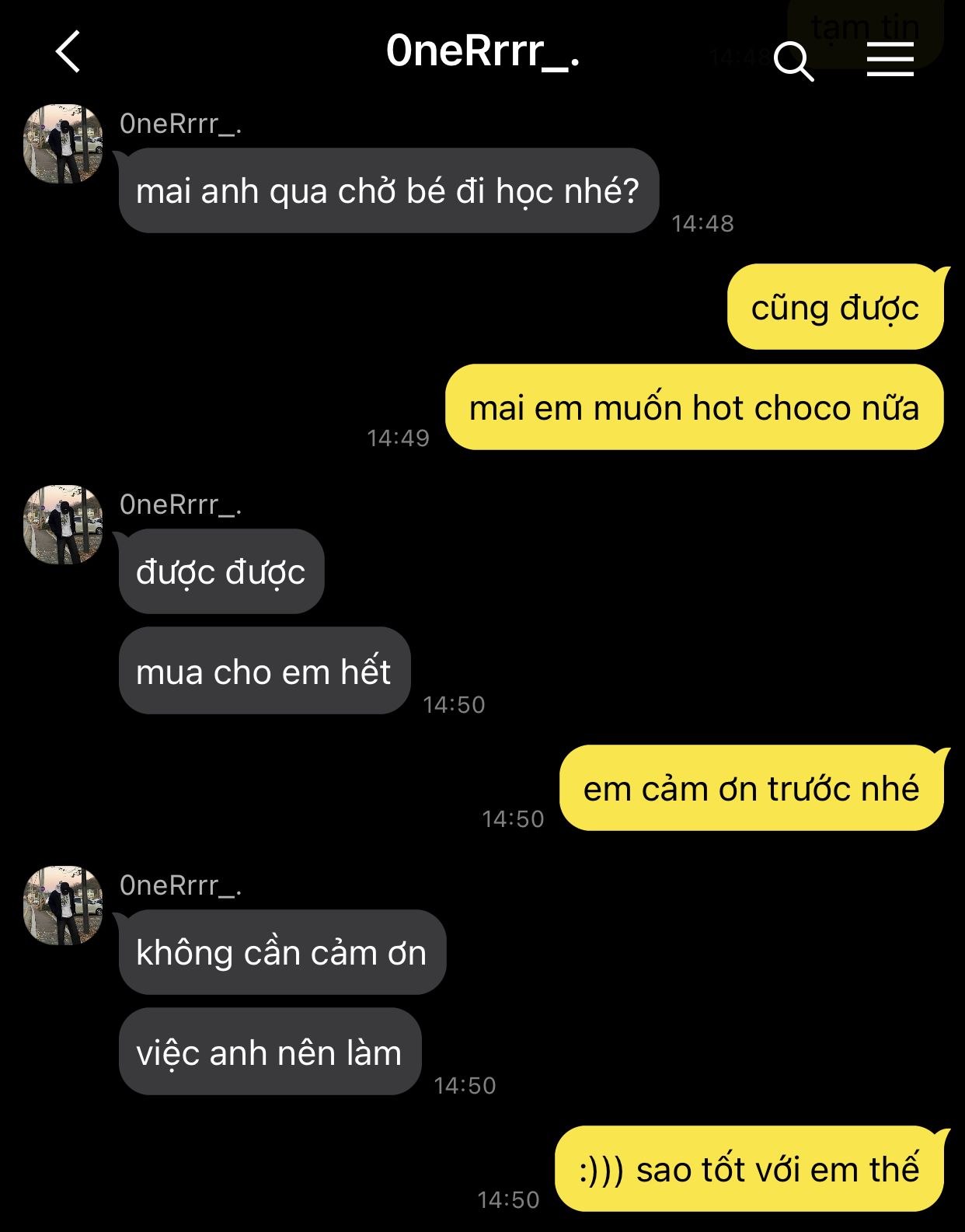
Task: Tap the 'không cần cảm ơn' bubble
Action: (x=282, y=952)
